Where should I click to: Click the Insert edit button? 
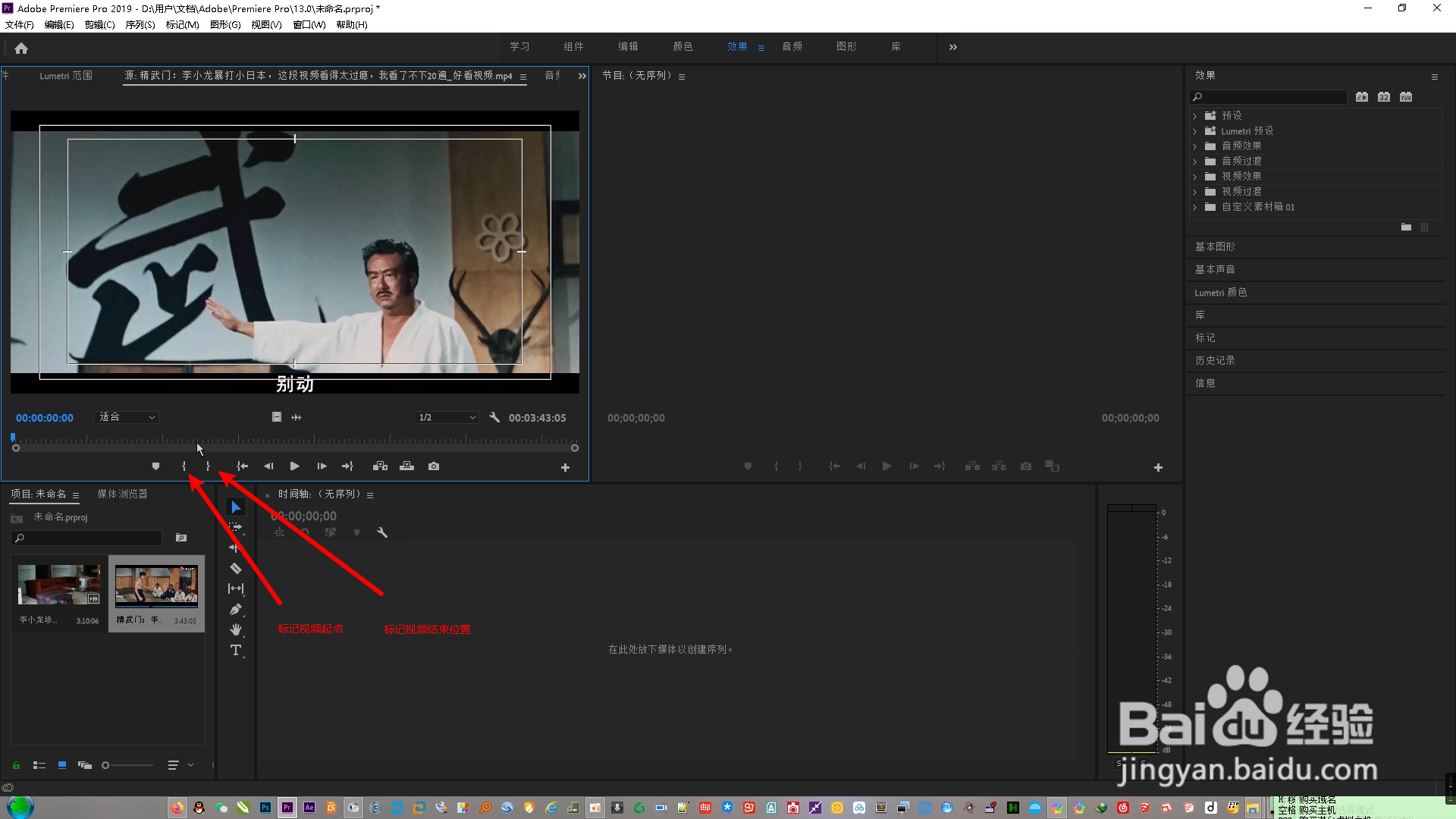point(381,466)
